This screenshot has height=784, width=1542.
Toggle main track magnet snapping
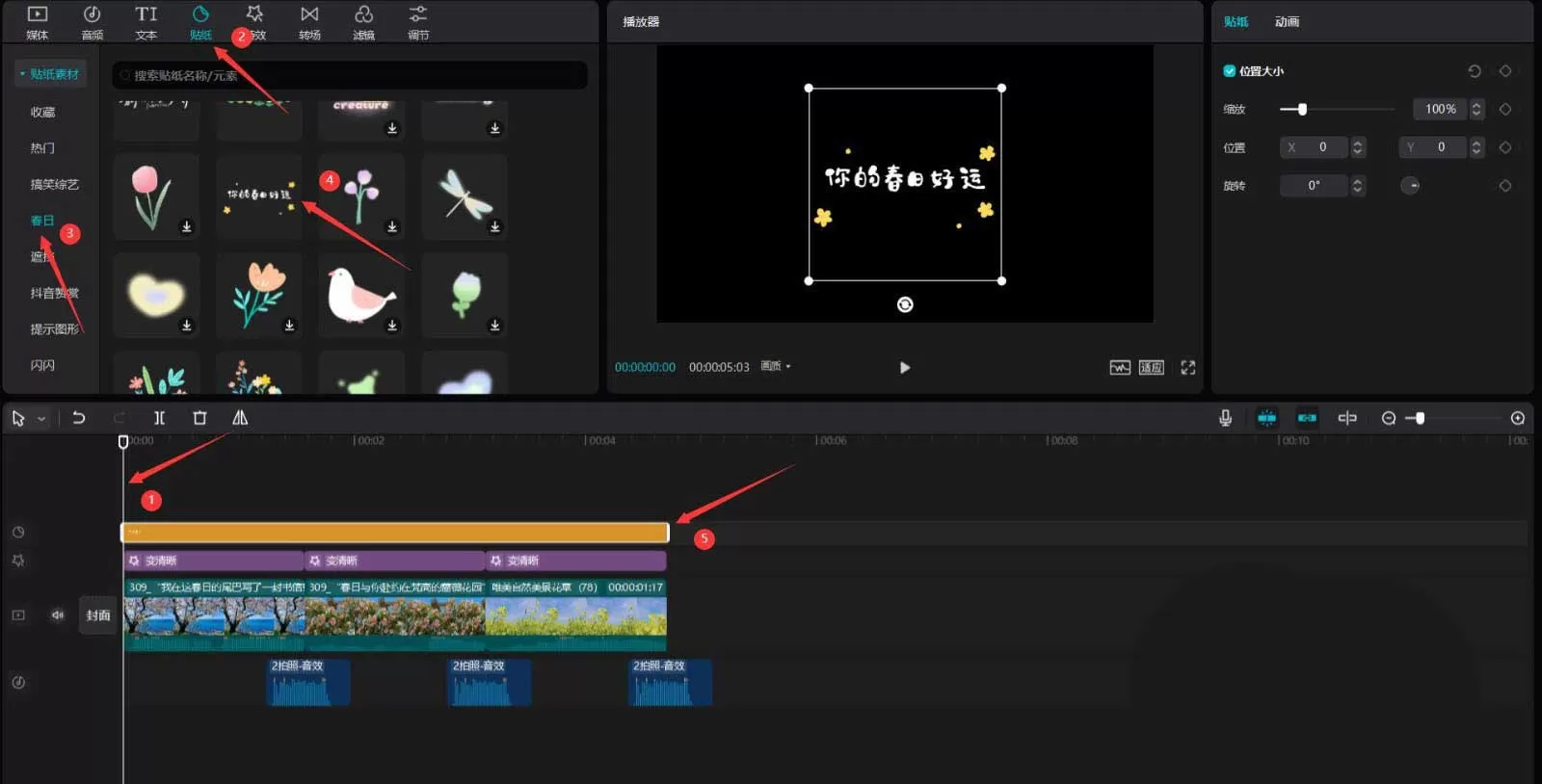[1266, 418]
